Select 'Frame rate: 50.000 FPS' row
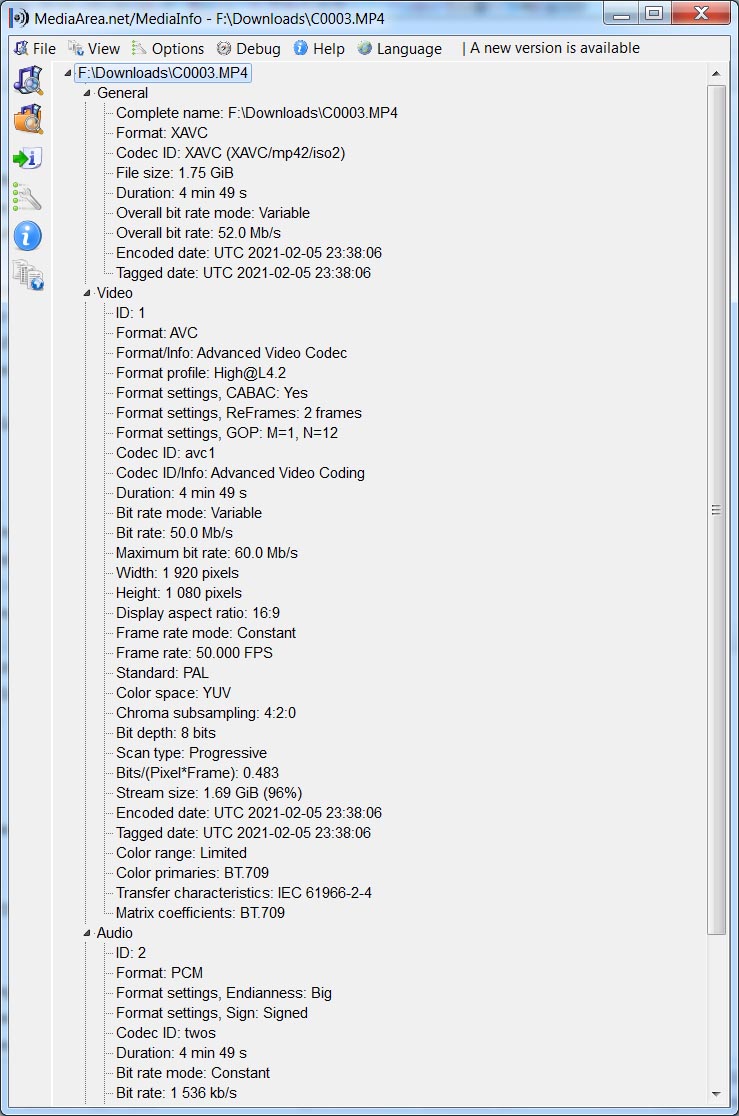 click(x=194, y=653)
